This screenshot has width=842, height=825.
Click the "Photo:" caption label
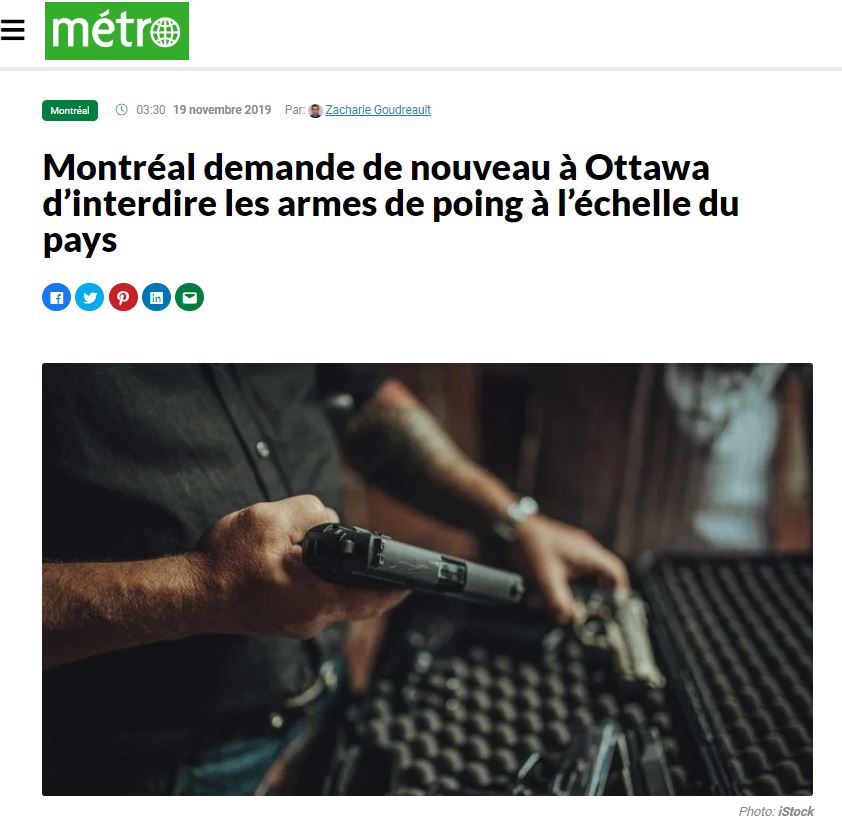point(757,811)
